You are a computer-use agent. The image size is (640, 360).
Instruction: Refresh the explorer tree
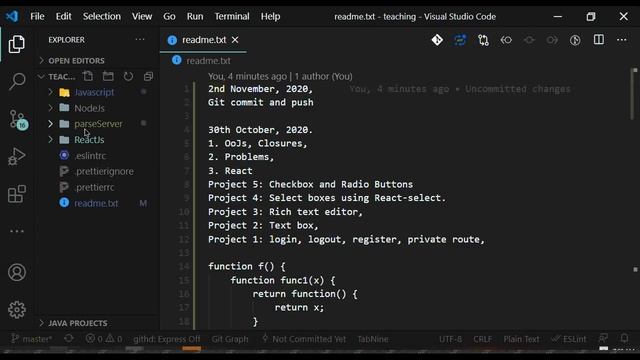pos(128,76)
